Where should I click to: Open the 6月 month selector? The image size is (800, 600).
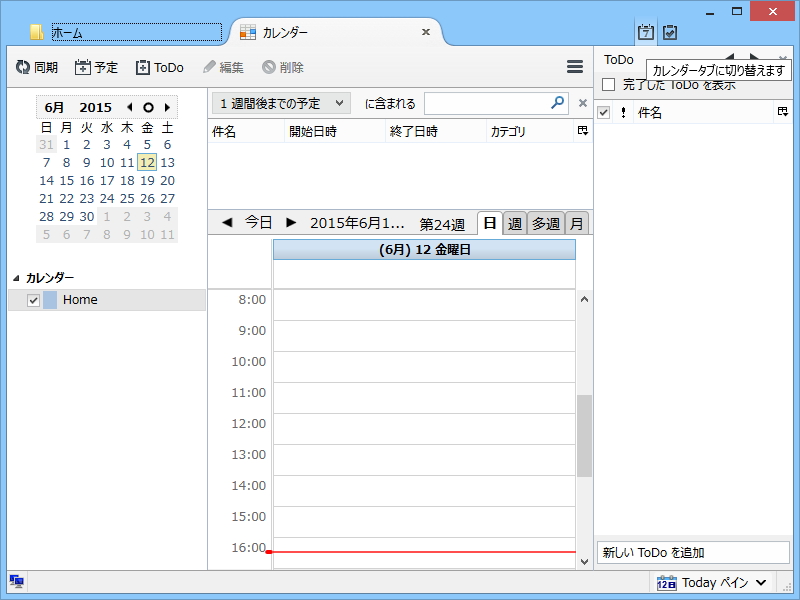(54, 107)
